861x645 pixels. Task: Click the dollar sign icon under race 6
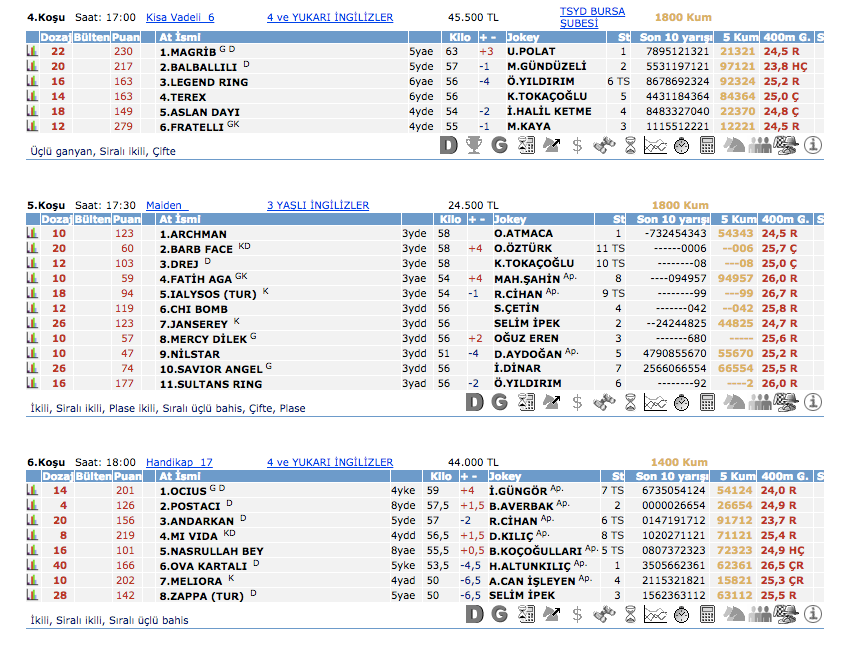[577, 614]
